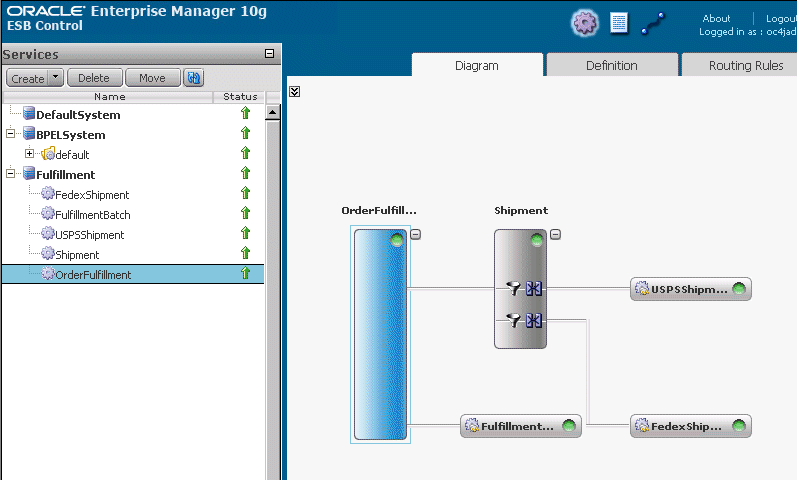Select the USPSShipm... service box in diagram
Viewport: 797px width, 480px height.
point(690,289)
